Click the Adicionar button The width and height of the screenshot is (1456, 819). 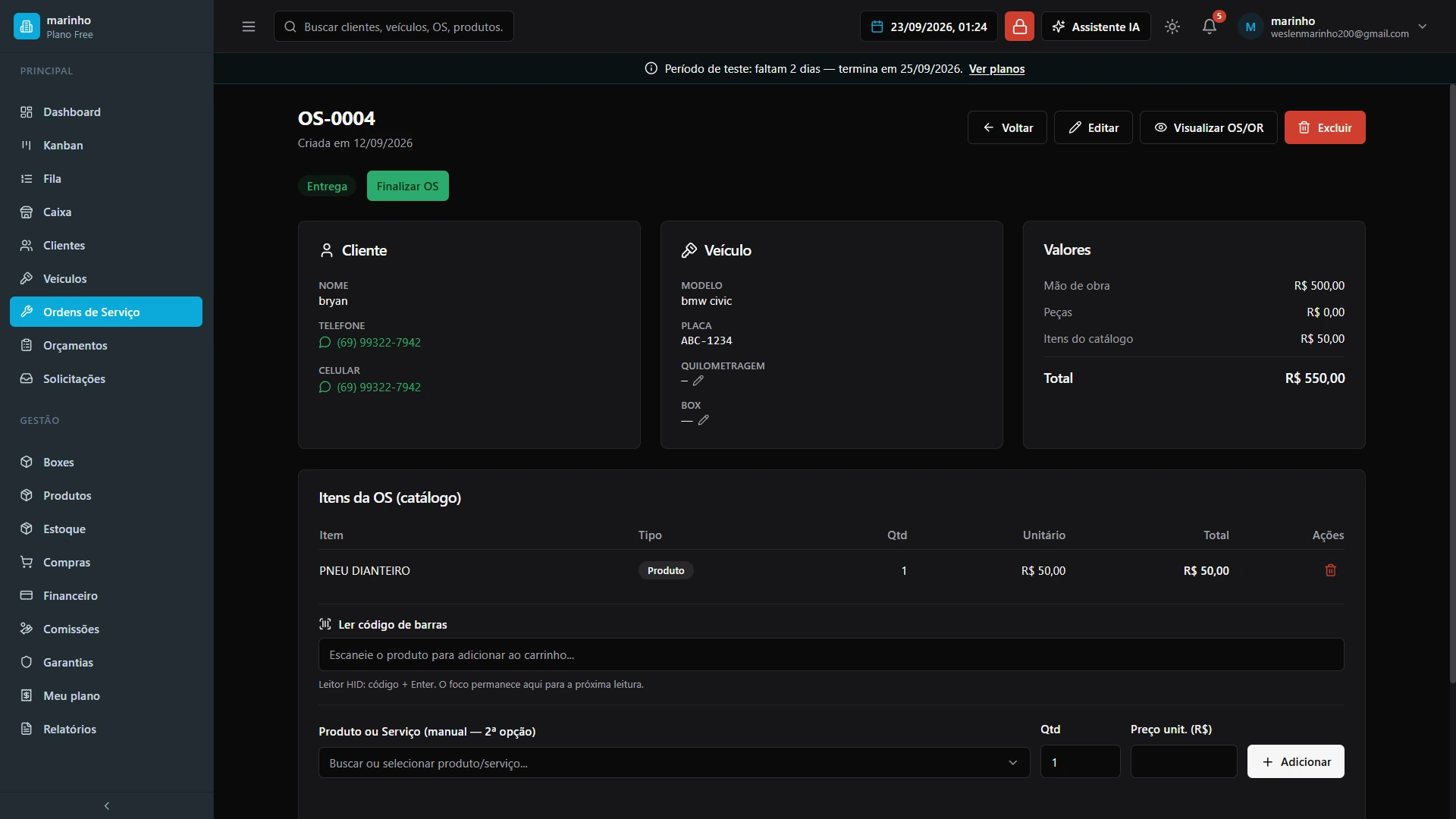(x=1295, y=761)
